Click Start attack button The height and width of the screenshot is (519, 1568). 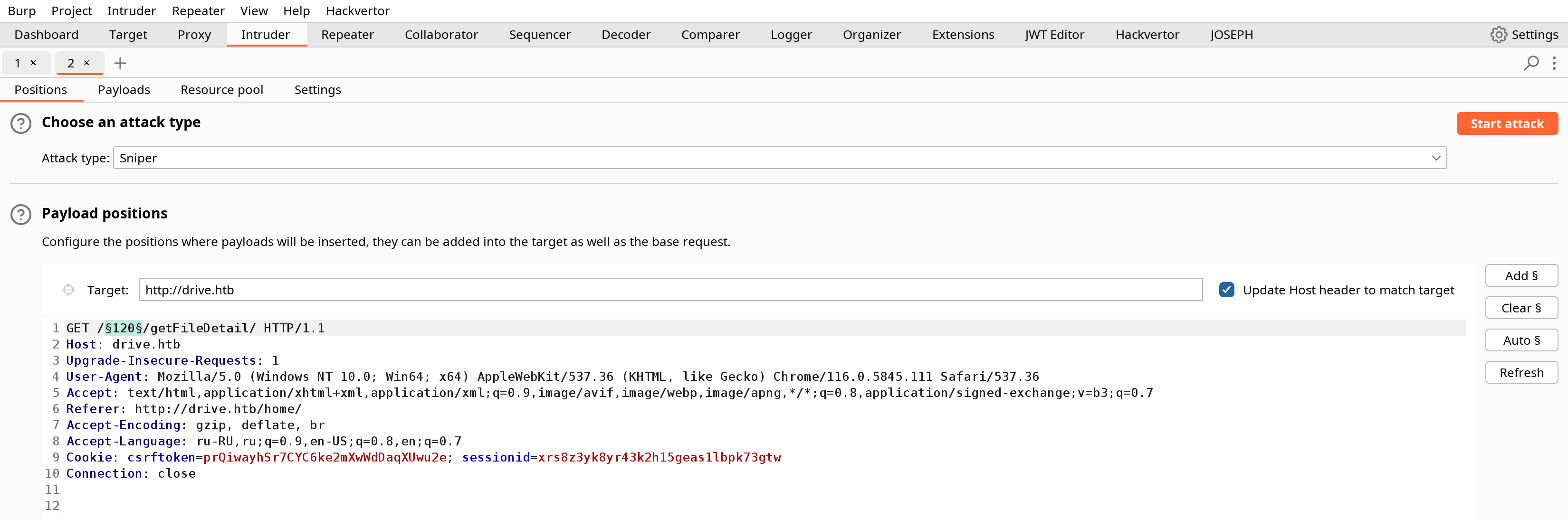pyautogui.click(x=1507, y=123)
